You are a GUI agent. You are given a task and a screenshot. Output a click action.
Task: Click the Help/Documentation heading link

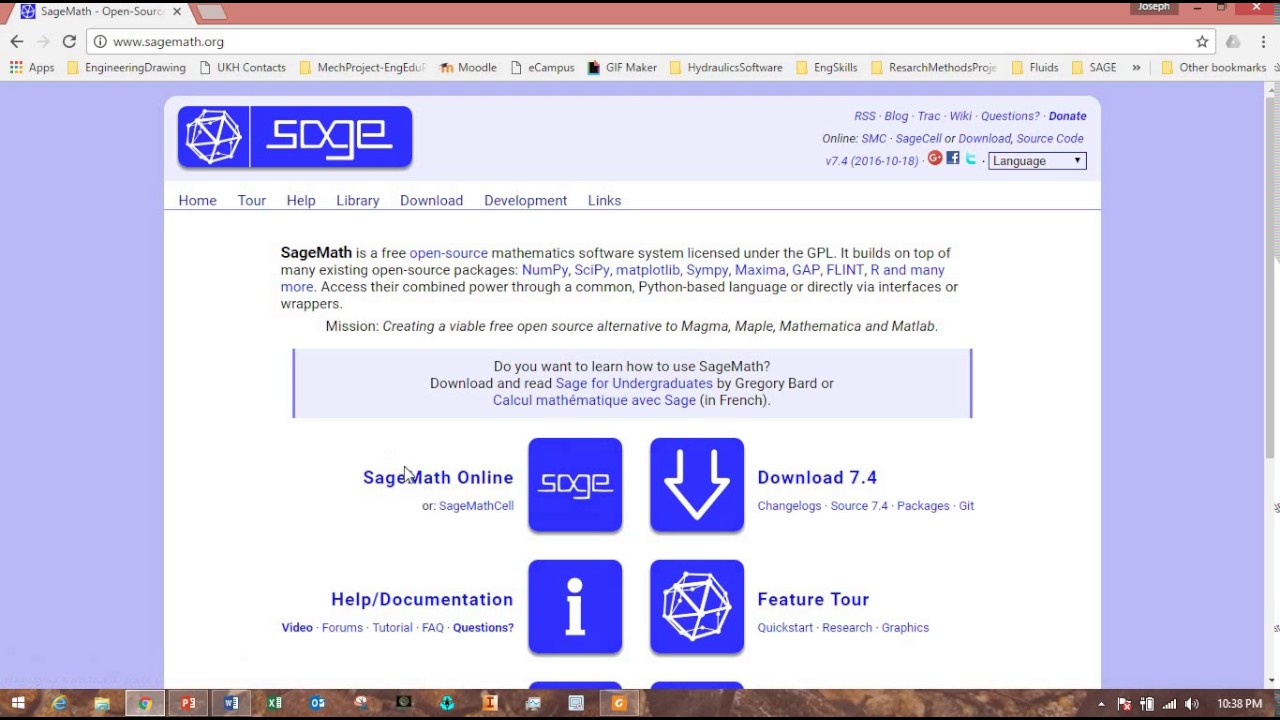click(x=422, y=600)
